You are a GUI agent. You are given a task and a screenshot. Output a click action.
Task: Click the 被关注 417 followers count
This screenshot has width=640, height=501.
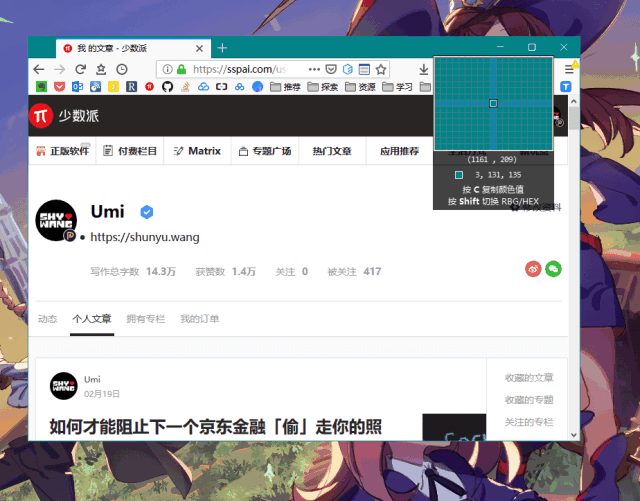tap(354, 272)
